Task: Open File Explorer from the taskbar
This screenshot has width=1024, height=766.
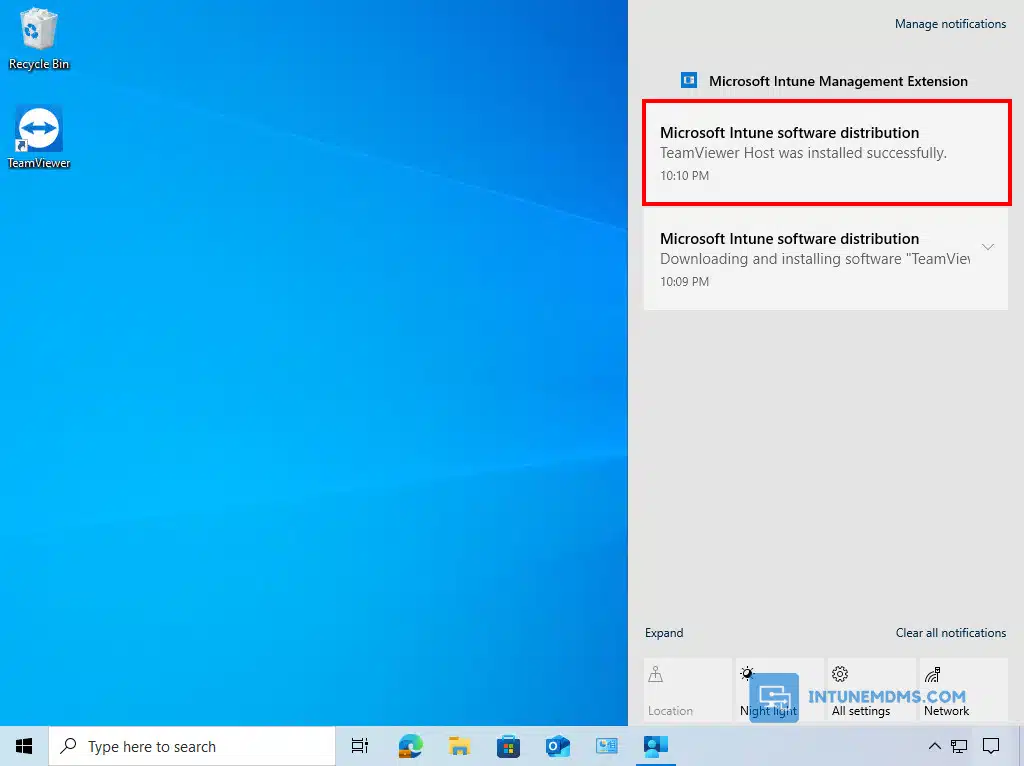Action: pos(460,746)
